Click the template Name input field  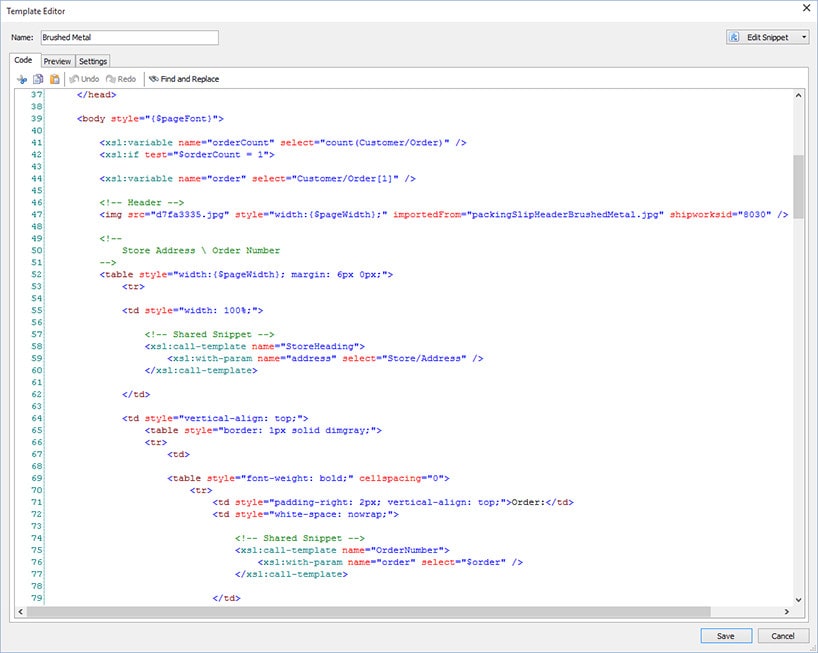point(129,37)
